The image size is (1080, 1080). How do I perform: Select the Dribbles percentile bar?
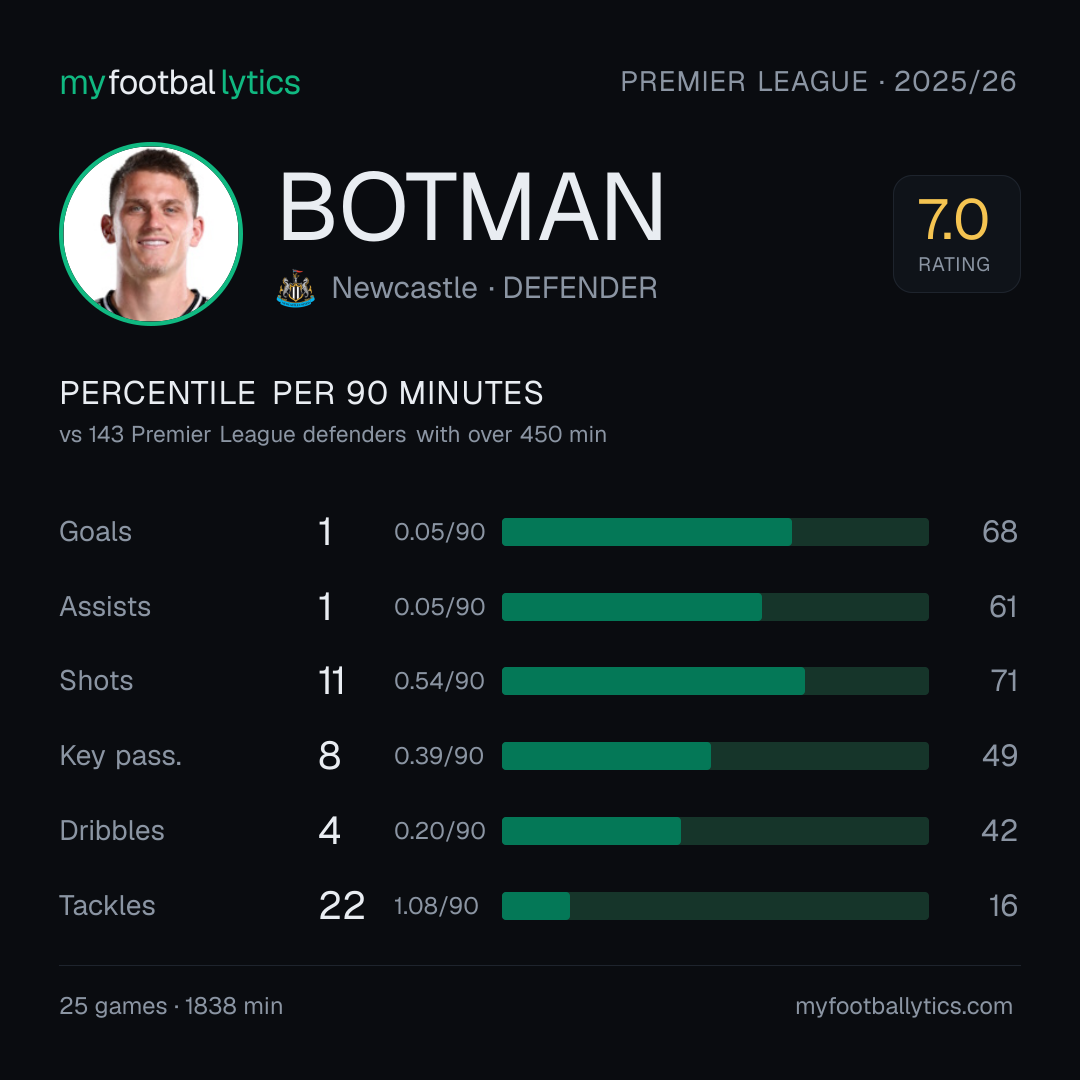tap(715, 831)
